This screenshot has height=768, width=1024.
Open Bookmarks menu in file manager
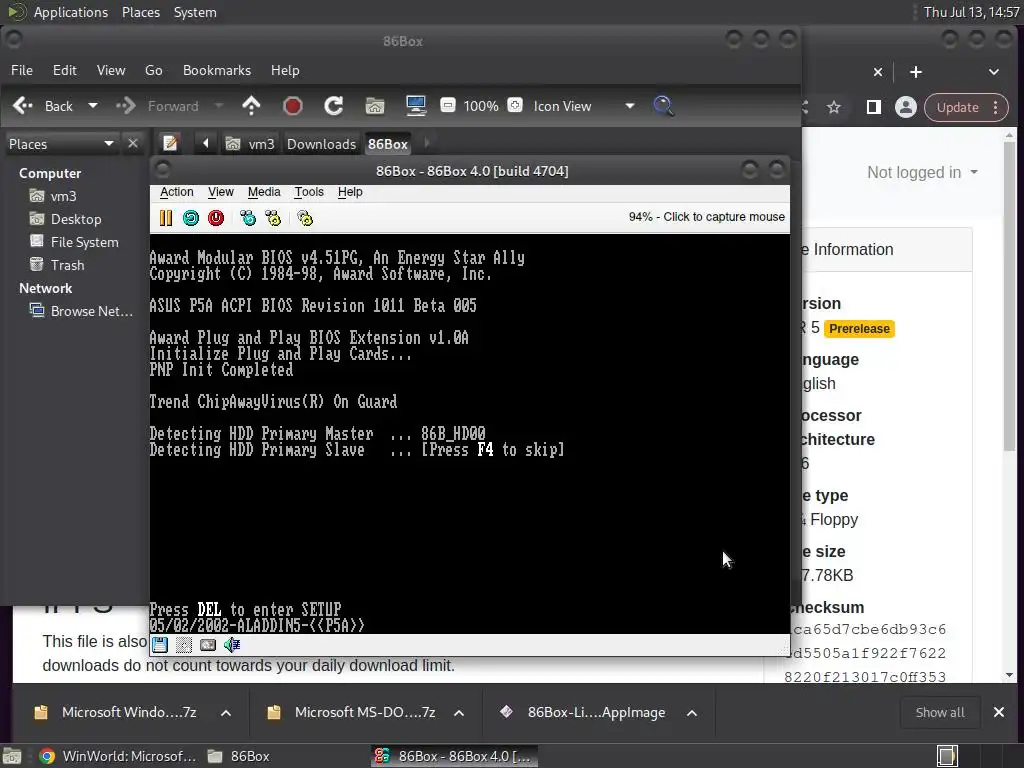tap(217, 71)
